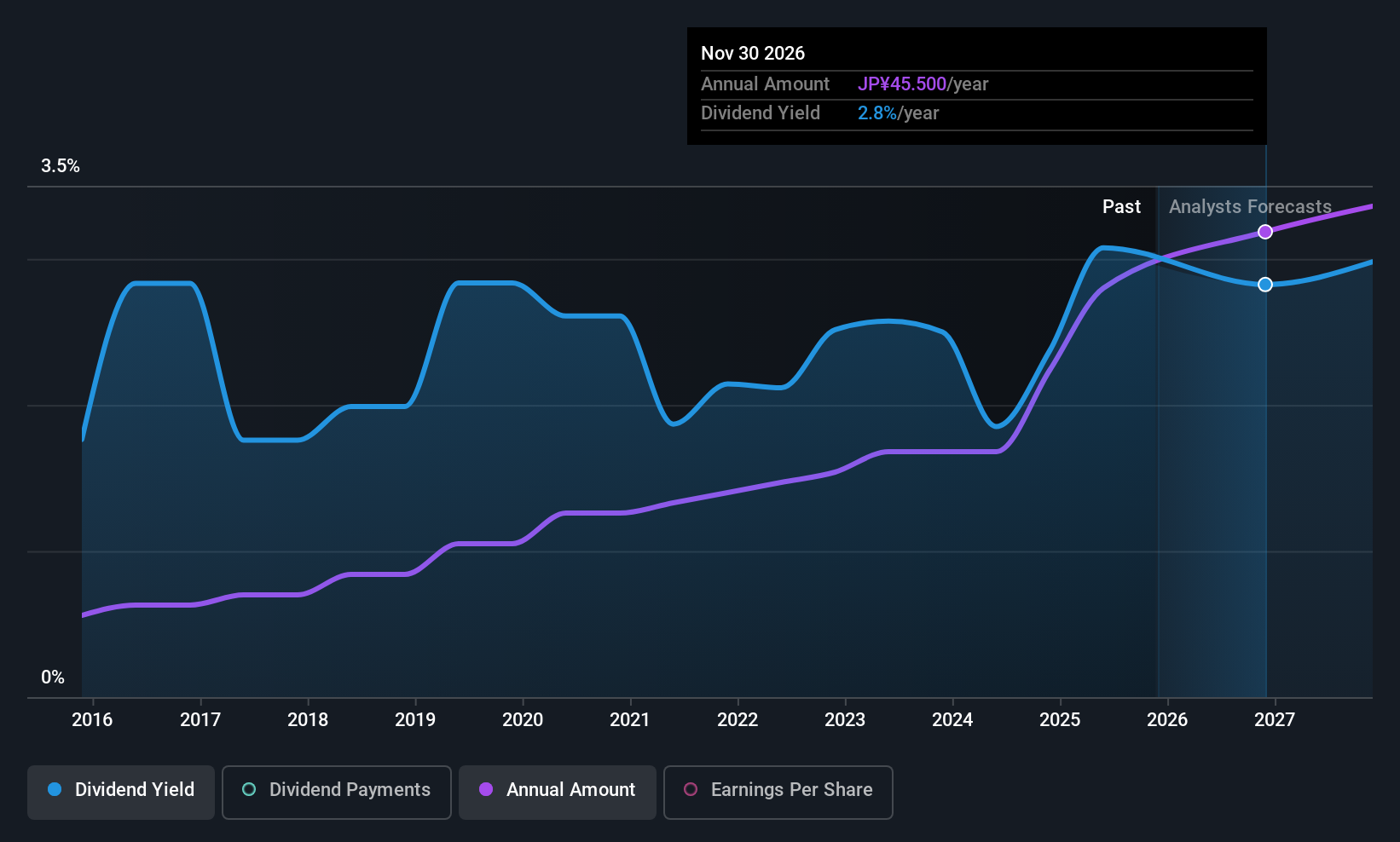Click the purple Annual Amount legend dot
This screenshot has width=1400, height=842.
(486, 790)
